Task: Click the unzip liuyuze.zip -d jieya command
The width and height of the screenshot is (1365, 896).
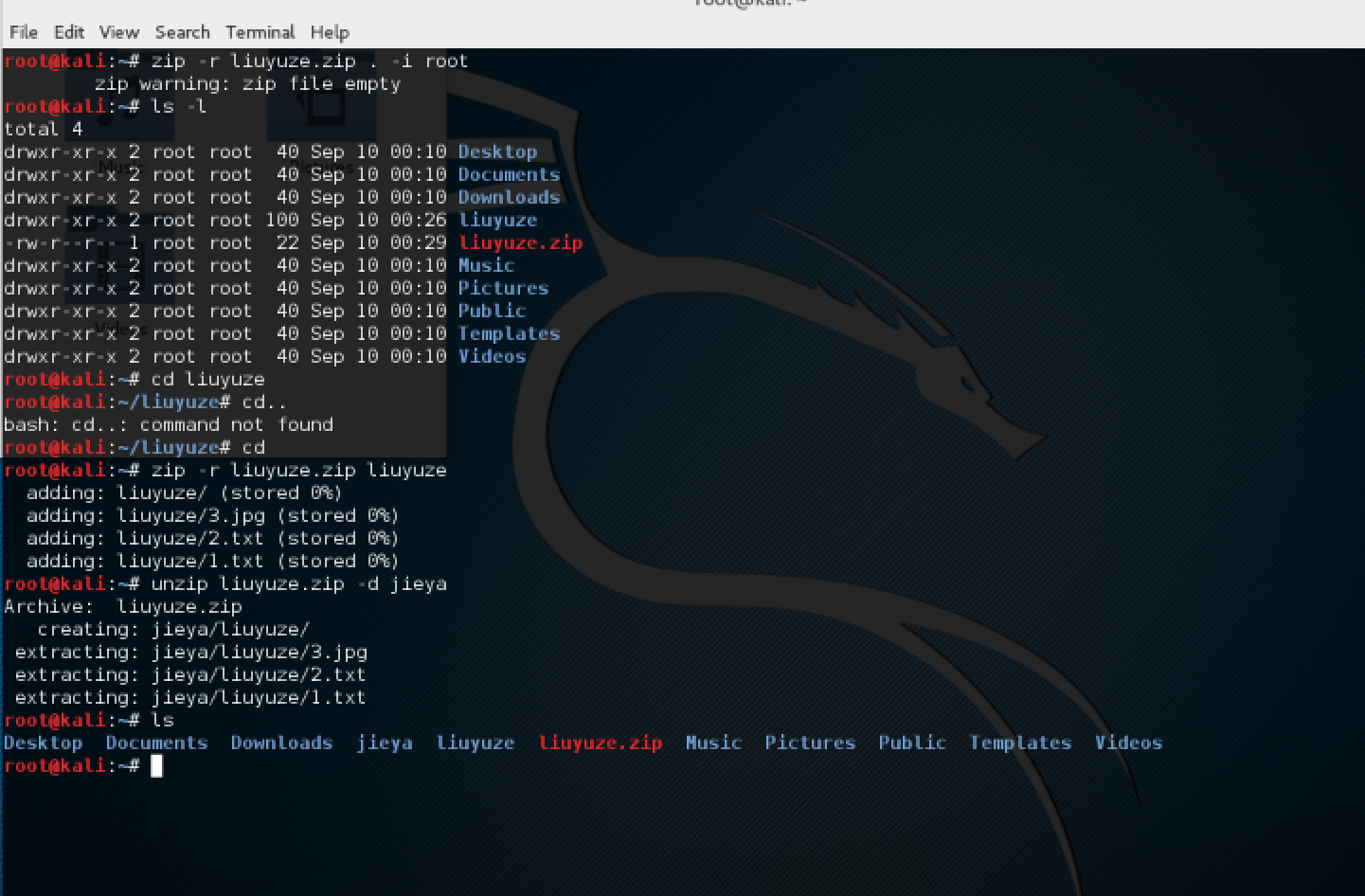Action: [x=298, y=584]
